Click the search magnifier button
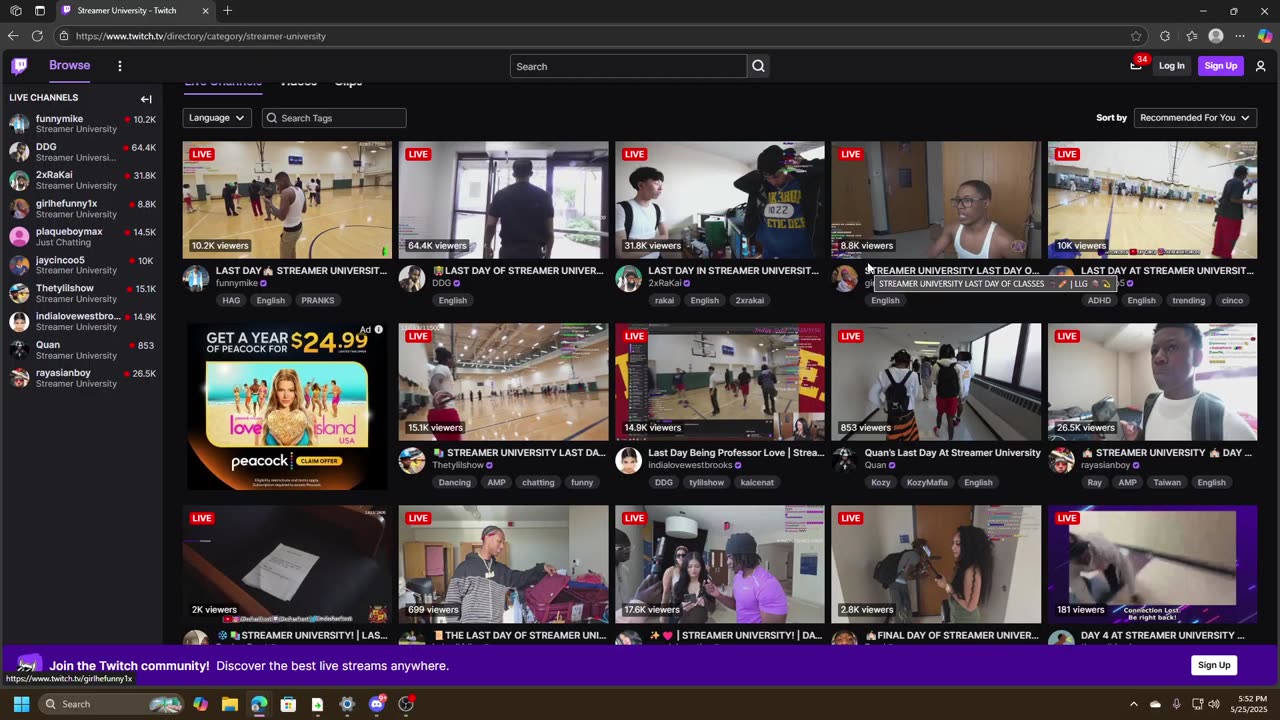Image resolution: width=1280 pixels, height=720 pixels. [x=758, y=66]
